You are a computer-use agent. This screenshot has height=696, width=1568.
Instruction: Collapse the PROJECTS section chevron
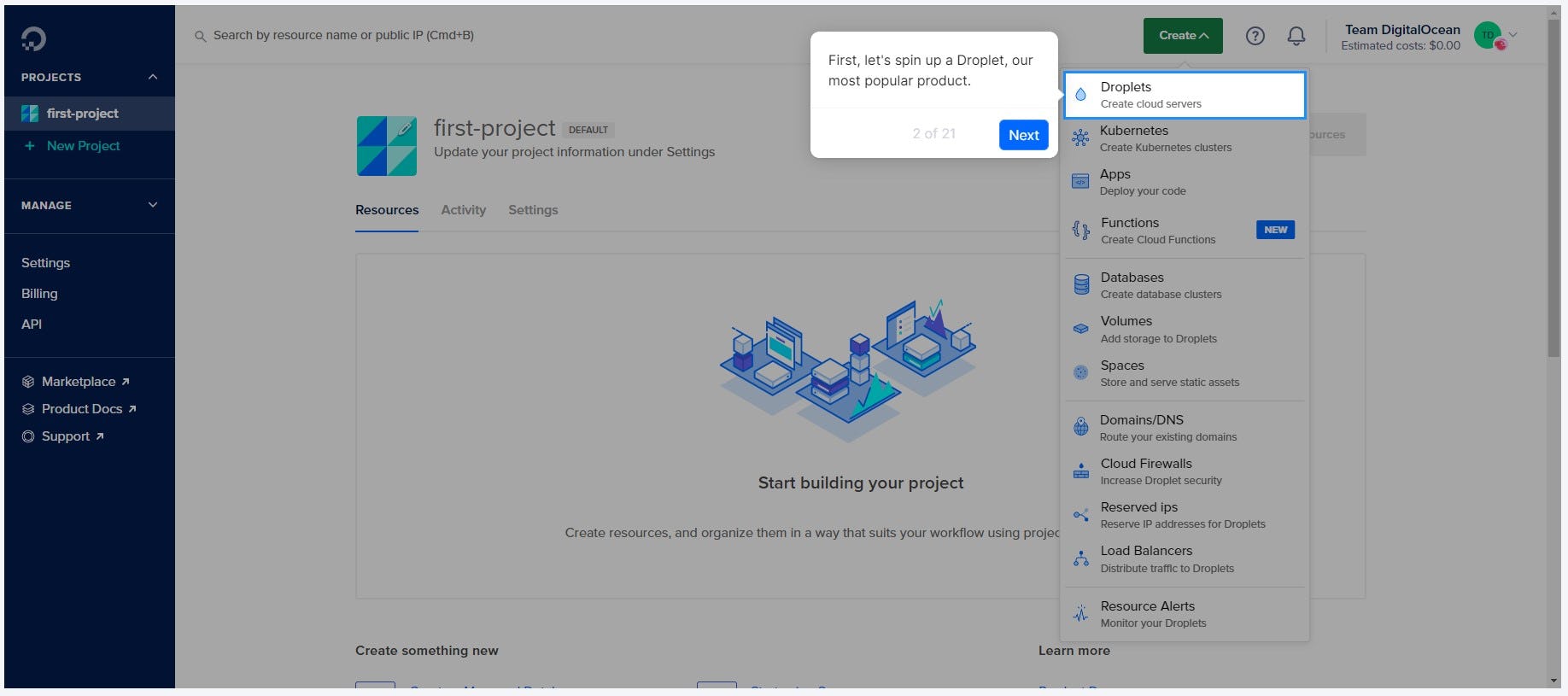(153, 77)
